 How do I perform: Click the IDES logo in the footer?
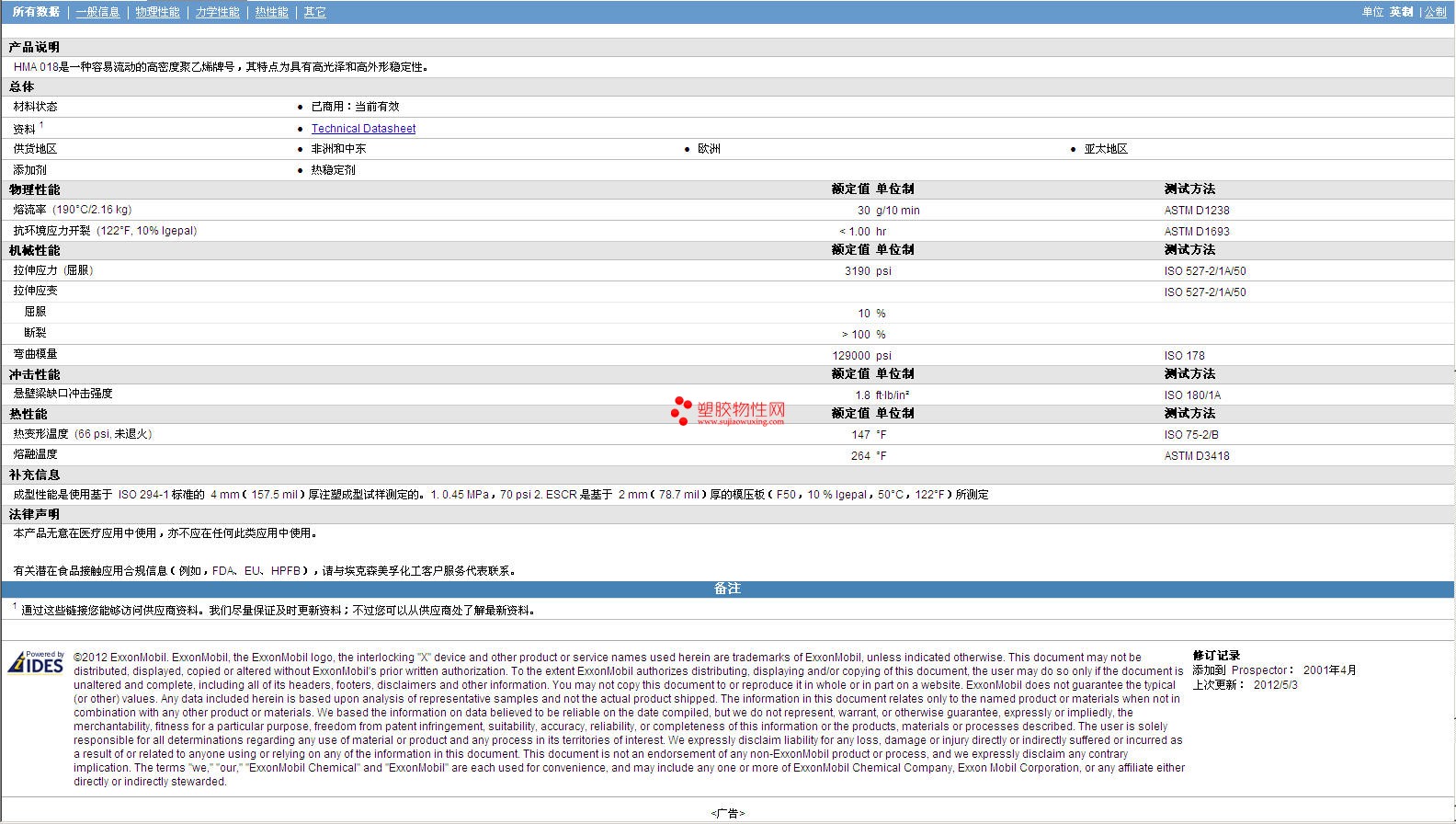pos(35,662)
